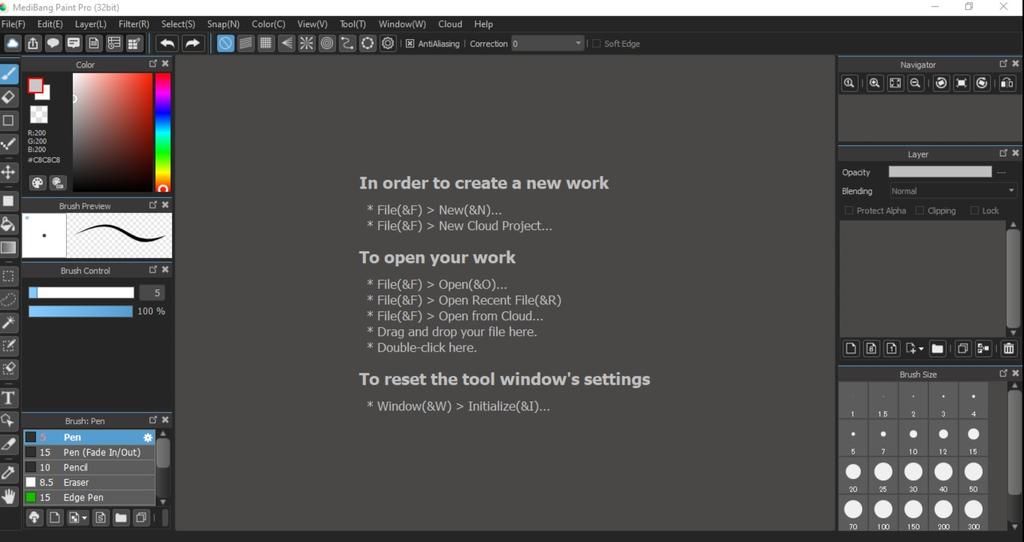Adjust the brush size slider
The width and height of the screenshot is (1024, 542).
coord(81,293)
